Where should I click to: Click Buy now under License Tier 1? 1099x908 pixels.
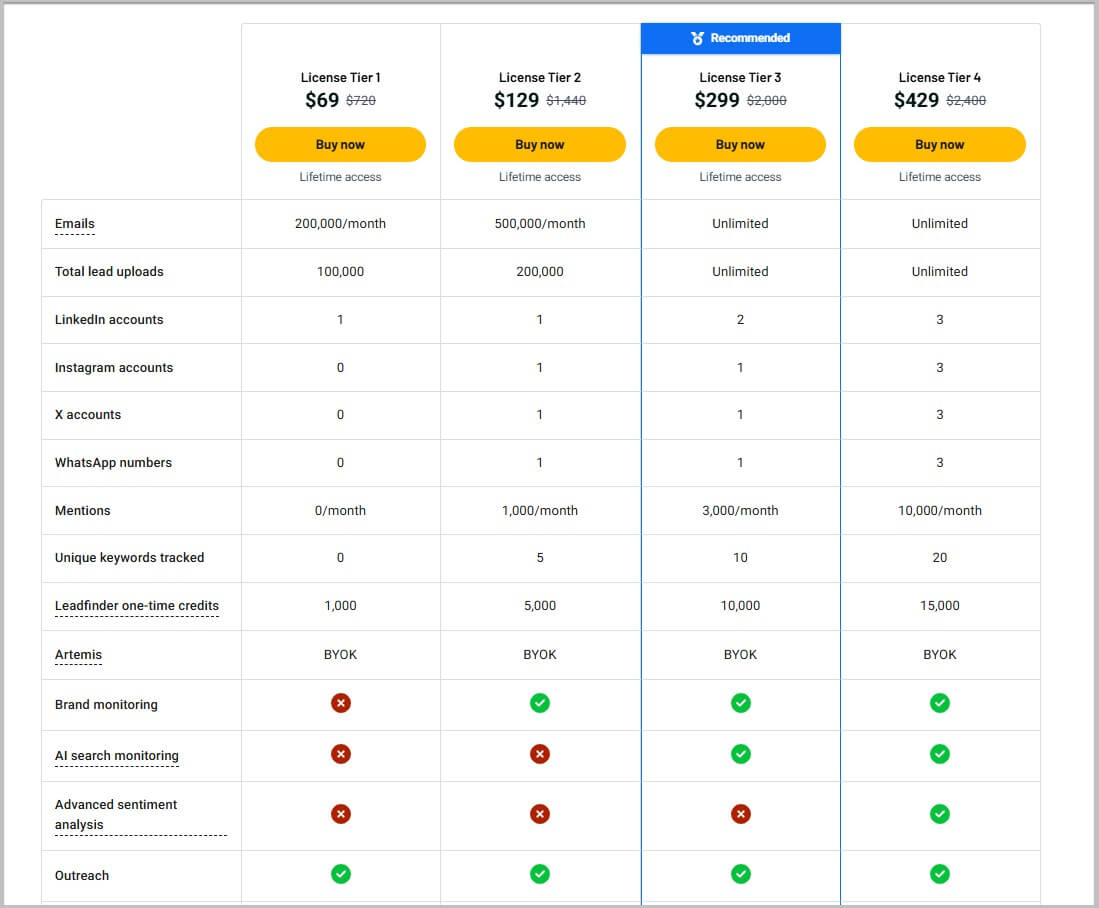tap(340, 144)
